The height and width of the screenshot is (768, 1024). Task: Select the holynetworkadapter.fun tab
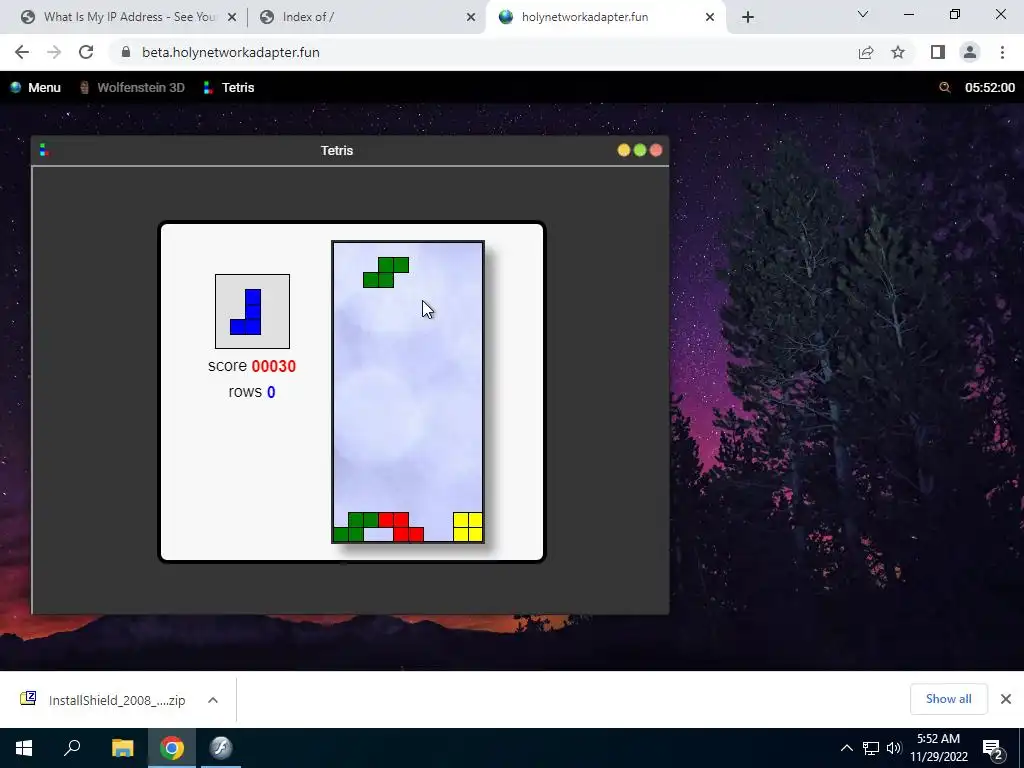[584, 17]
